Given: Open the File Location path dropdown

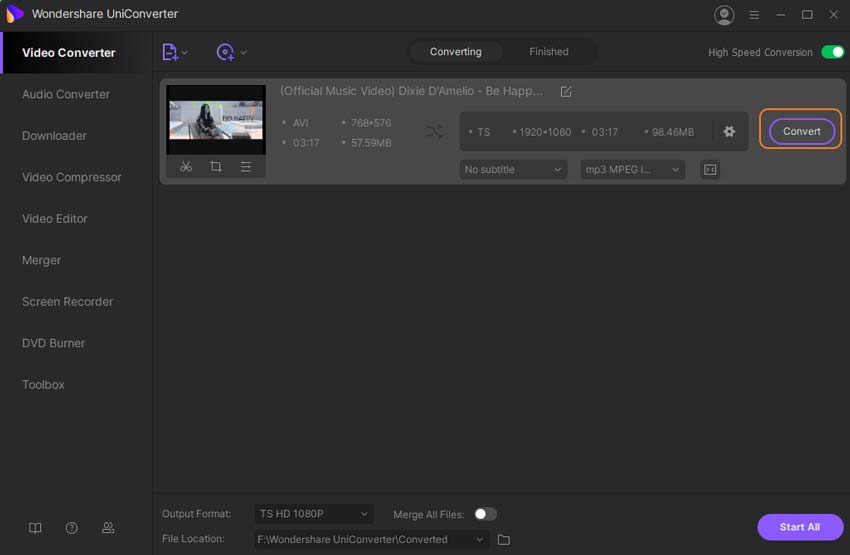Looking at the screenshot, I should tap(372, 539).
